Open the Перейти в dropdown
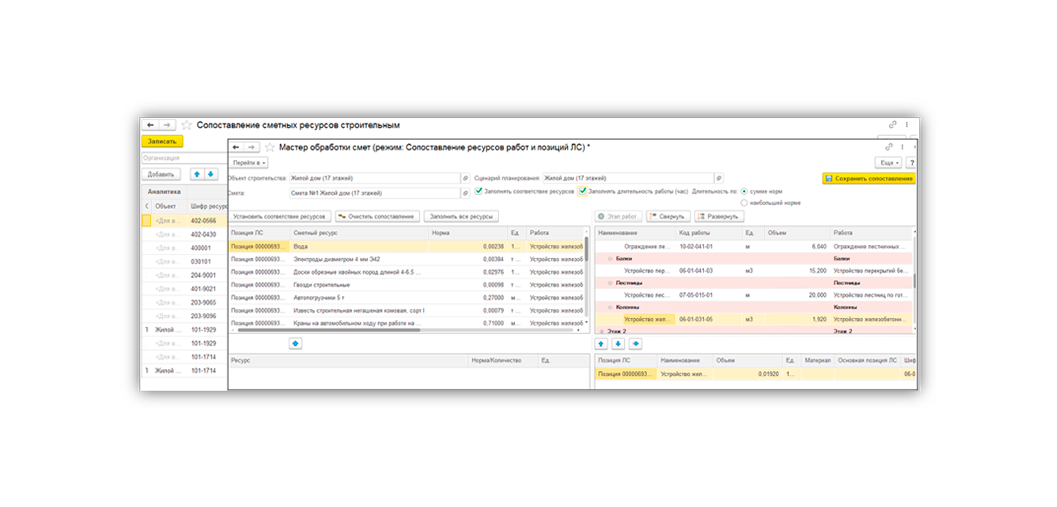Viewport: 1057px width, 507px height. (x=249, y=162)
